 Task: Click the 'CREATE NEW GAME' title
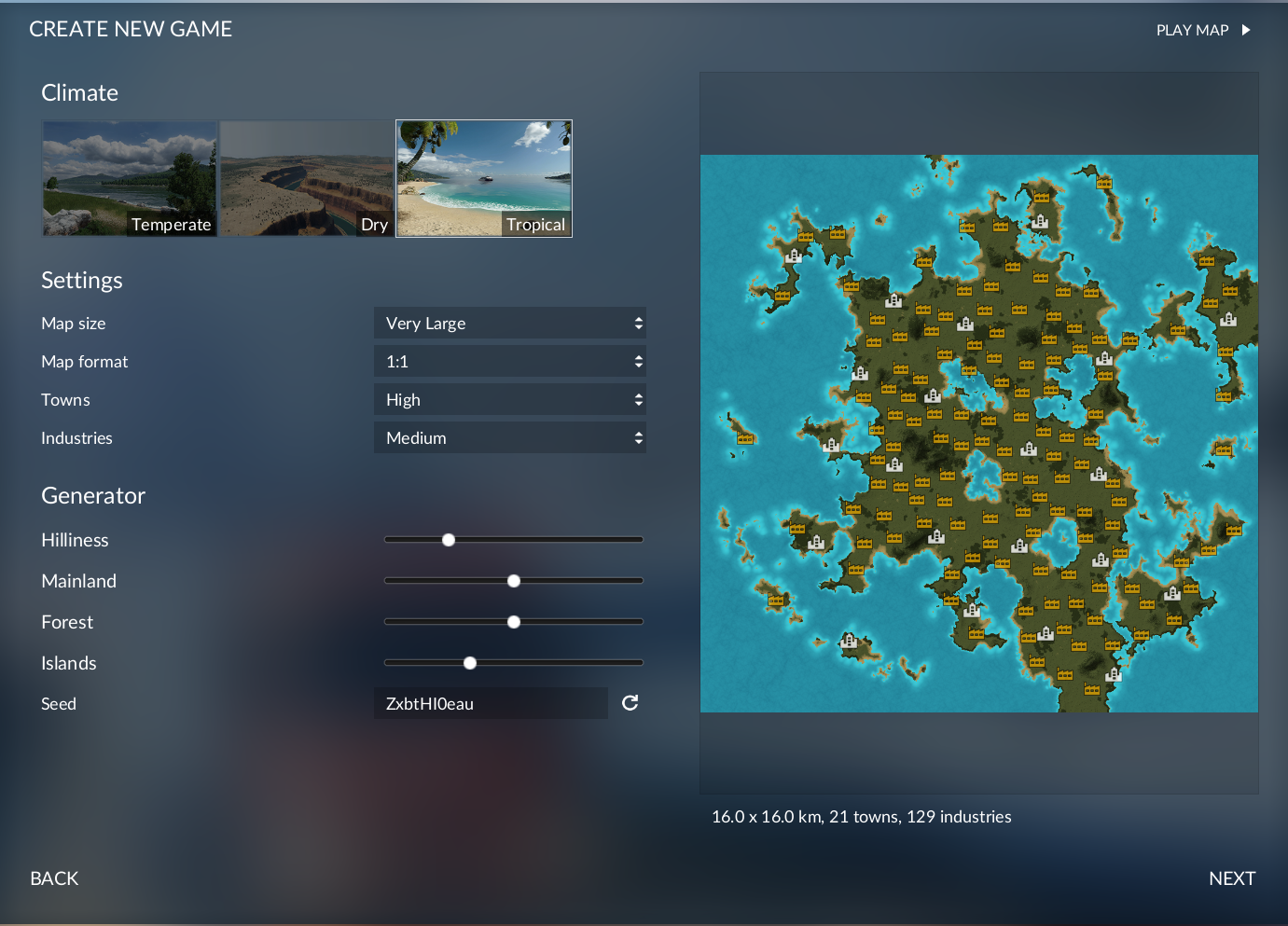[131, 29]
